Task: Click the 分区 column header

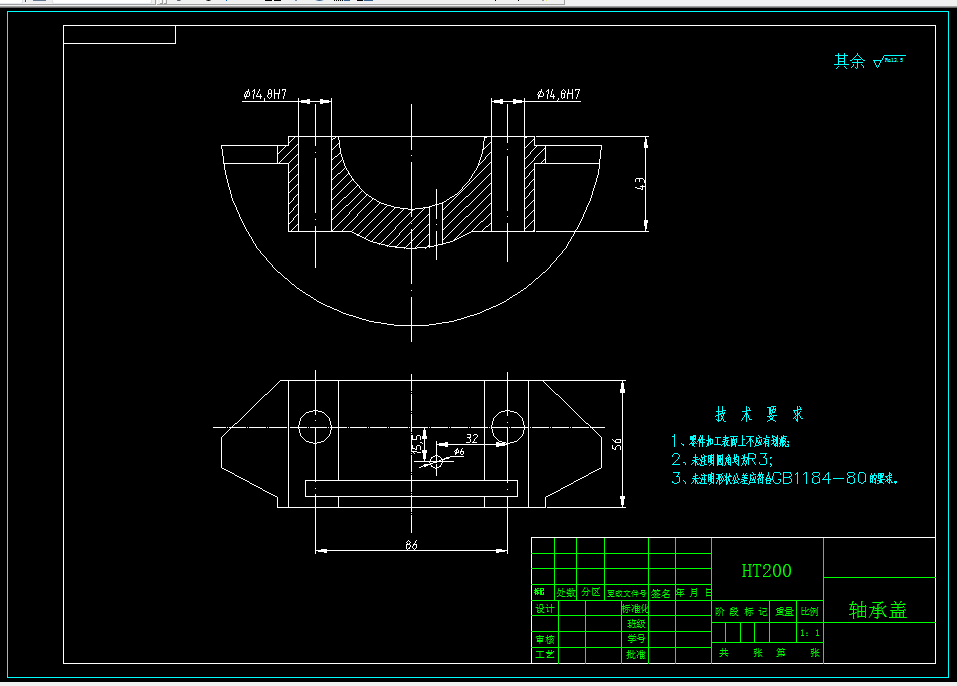Action: [591, 592]
